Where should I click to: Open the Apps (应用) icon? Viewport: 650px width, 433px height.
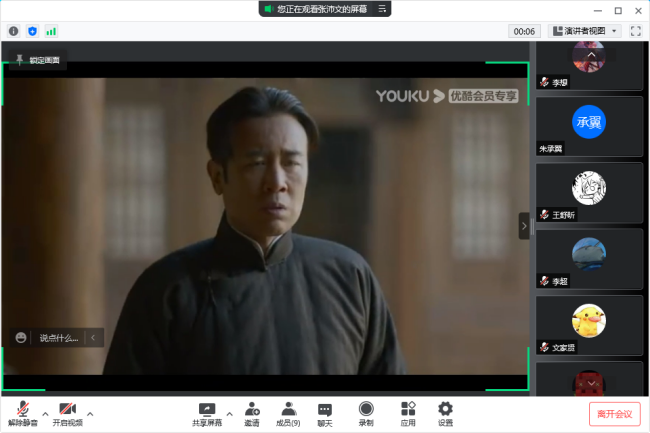pos(408,410)
